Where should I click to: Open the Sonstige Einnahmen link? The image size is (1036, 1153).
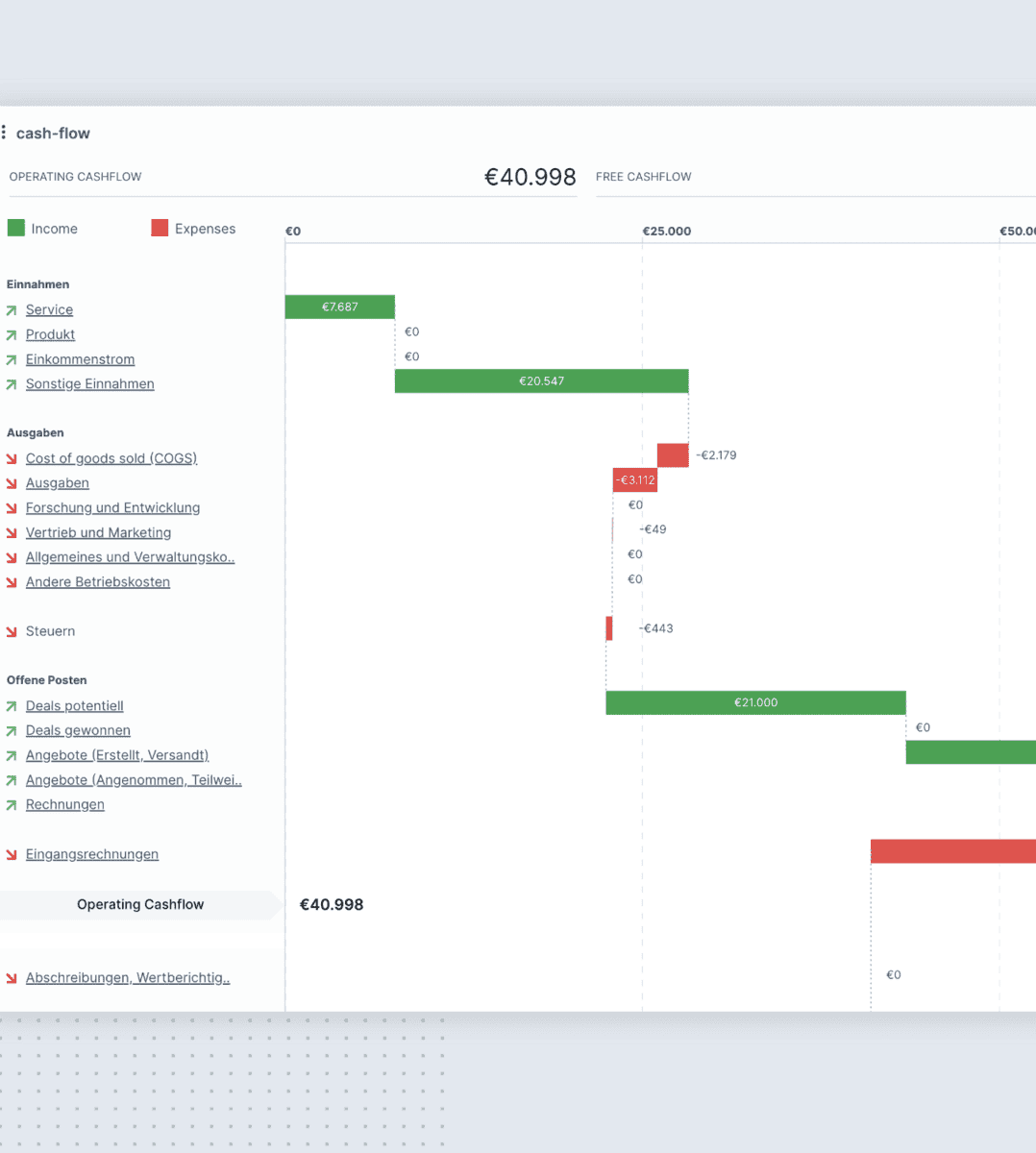(x=89, y=384)
